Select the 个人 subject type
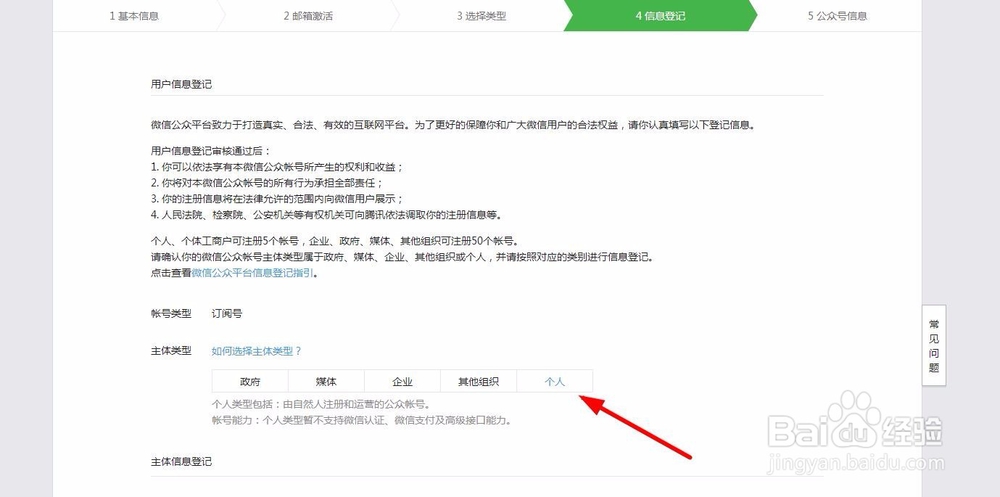 555,382
